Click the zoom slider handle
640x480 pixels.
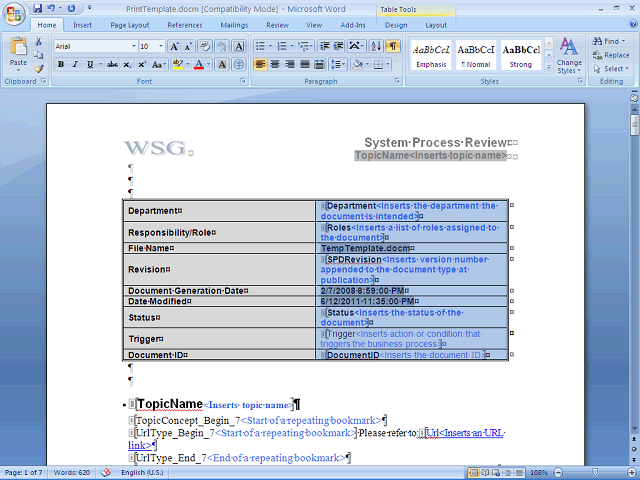click(x=595, y=473)
